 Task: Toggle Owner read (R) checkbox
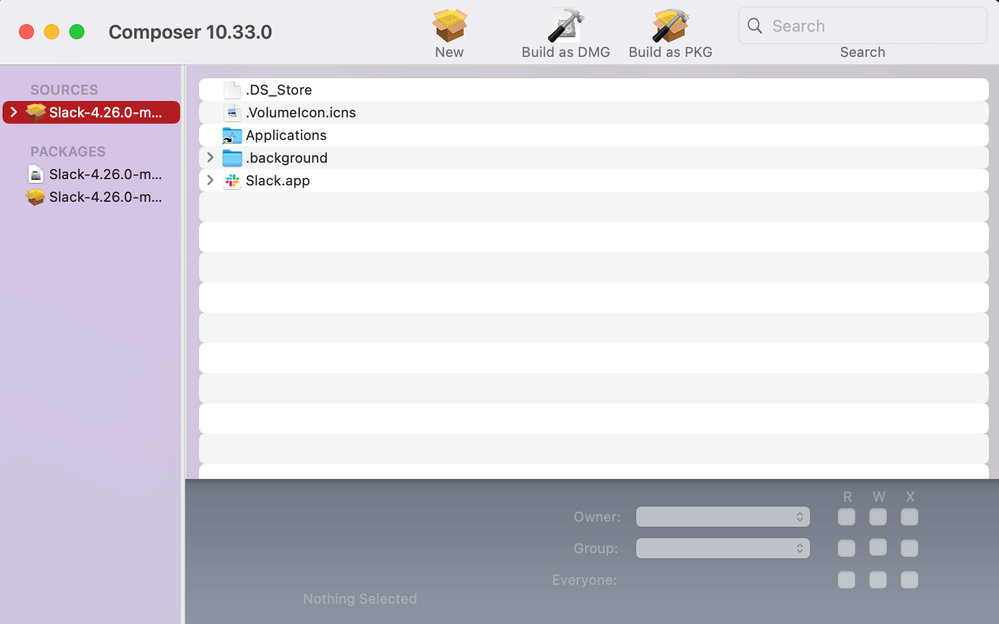pos(846,517)
